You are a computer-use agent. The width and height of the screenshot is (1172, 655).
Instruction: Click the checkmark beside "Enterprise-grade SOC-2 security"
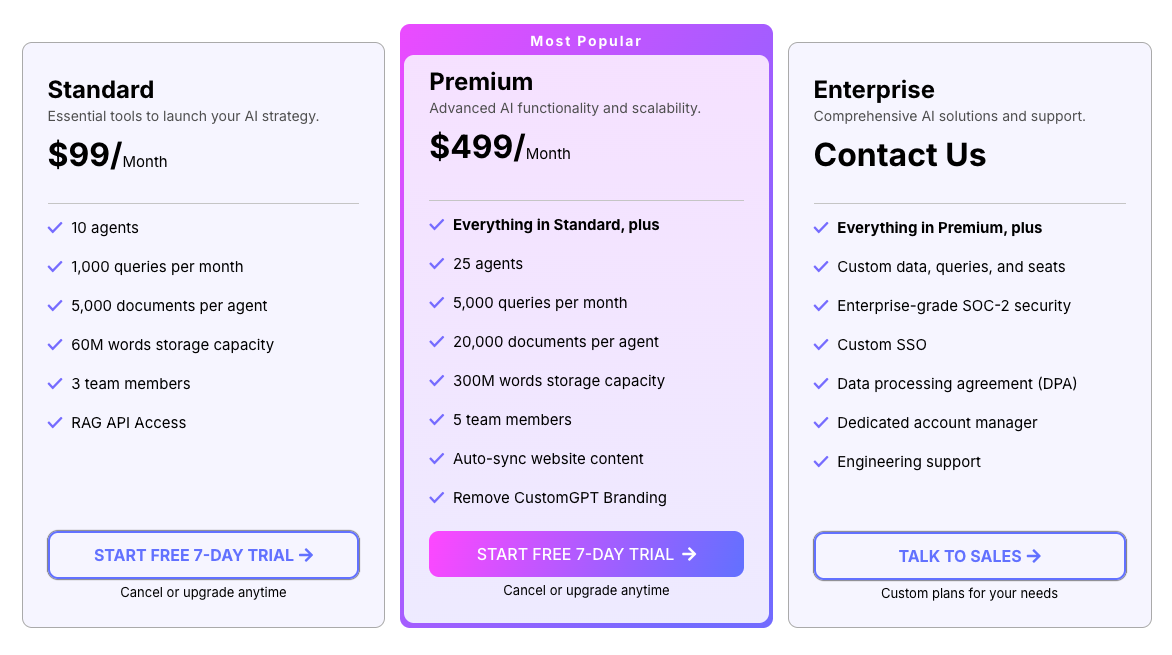tap(821, 306)
